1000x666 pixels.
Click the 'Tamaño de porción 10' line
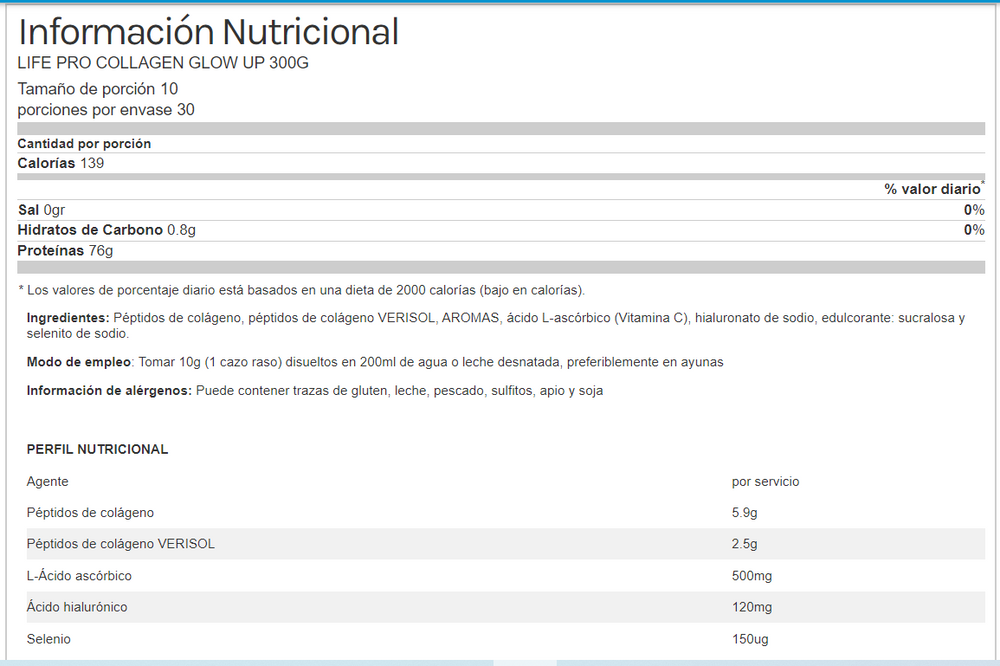click(x=98, y=89)
